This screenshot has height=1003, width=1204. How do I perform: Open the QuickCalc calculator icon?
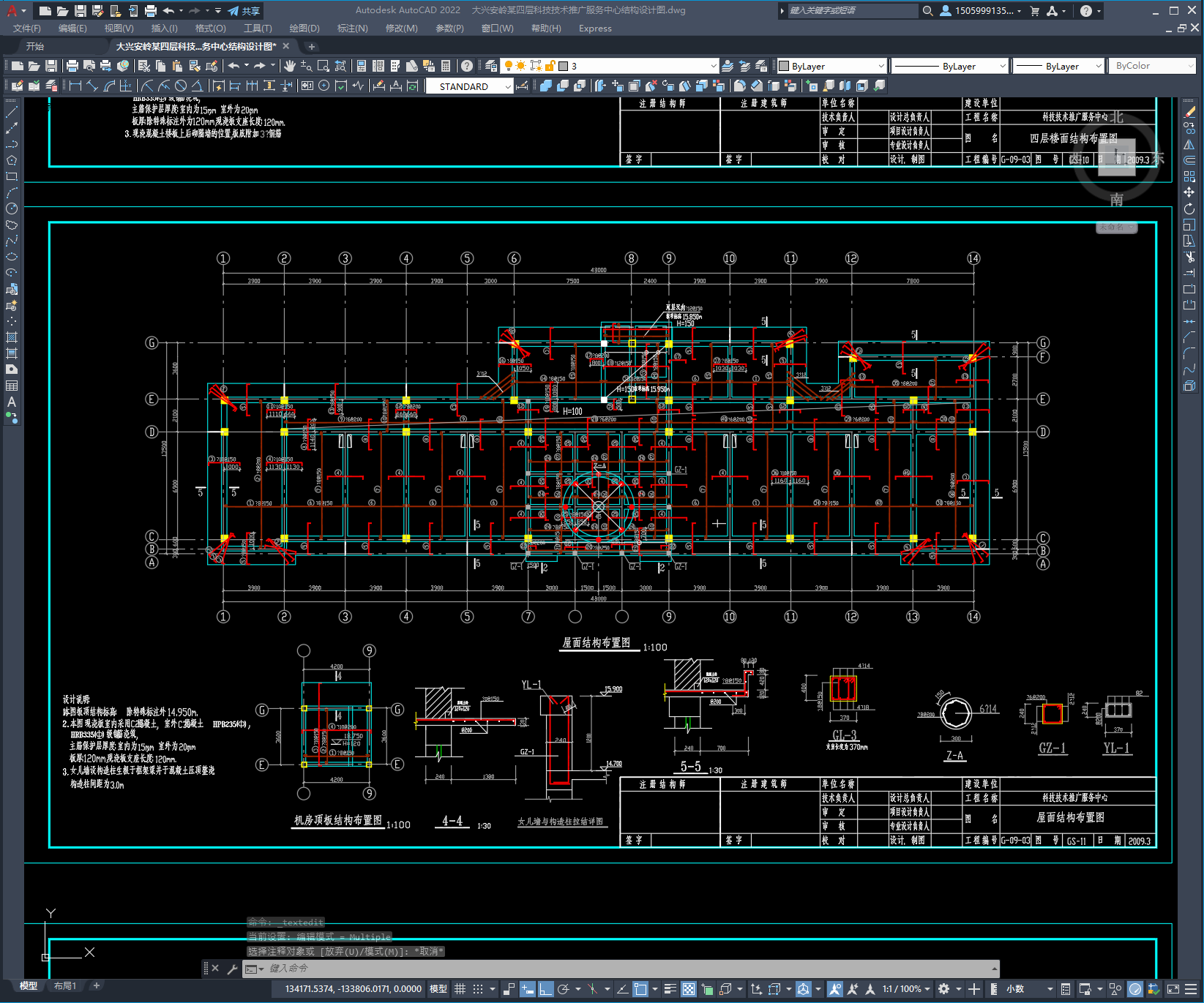click(445, 66)
